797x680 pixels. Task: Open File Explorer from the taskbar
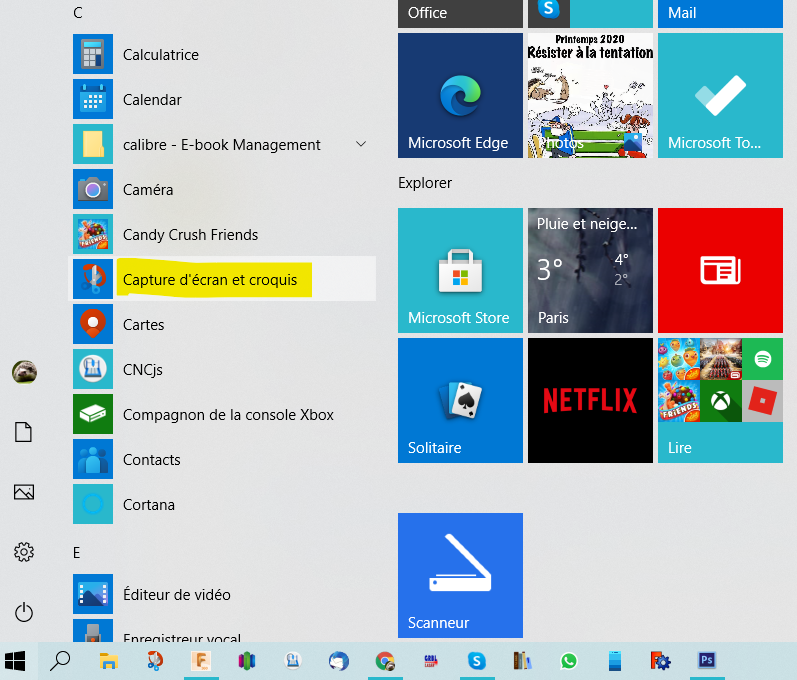108,661
